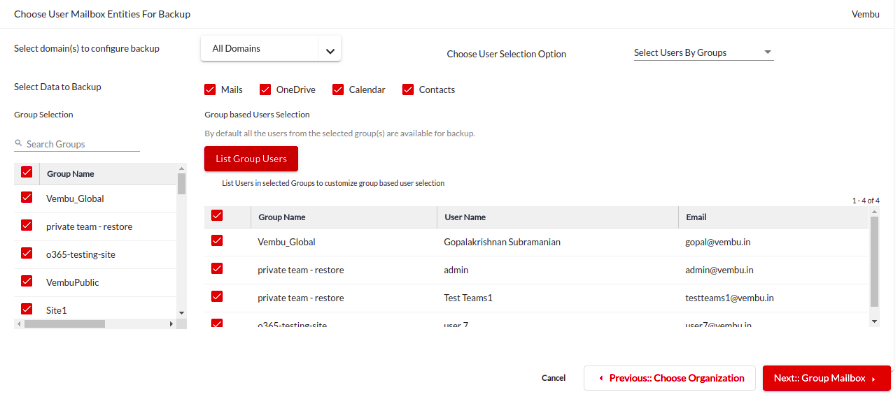Click the users table scroll-up arrow
The width and height of the screenshot is (896, 398).
coord(874,212)
